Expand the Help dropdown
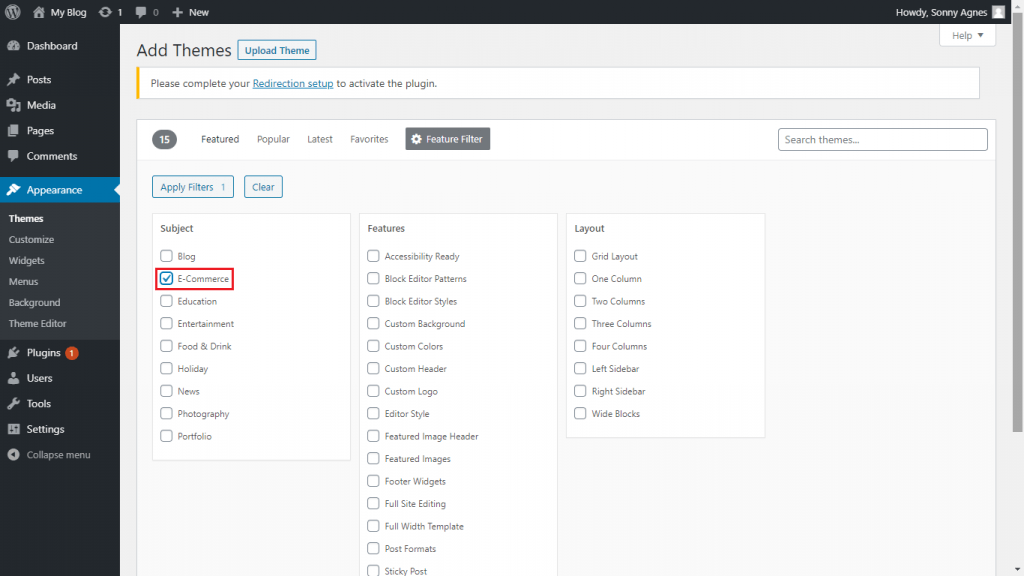Screen dimensions: 1024x576 pyautogui.click(x=967, y=36)
